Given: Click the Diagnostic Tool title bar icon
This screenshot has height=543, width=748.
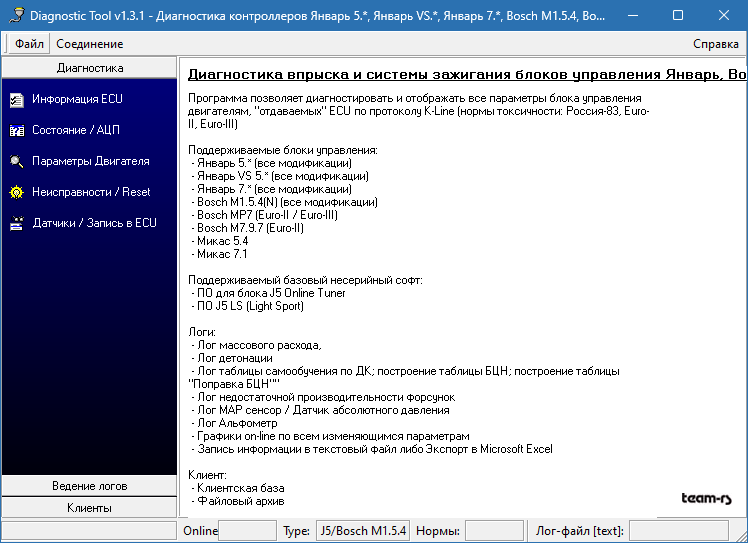Looking at the screenshot, I should click(x=17, y=15).
